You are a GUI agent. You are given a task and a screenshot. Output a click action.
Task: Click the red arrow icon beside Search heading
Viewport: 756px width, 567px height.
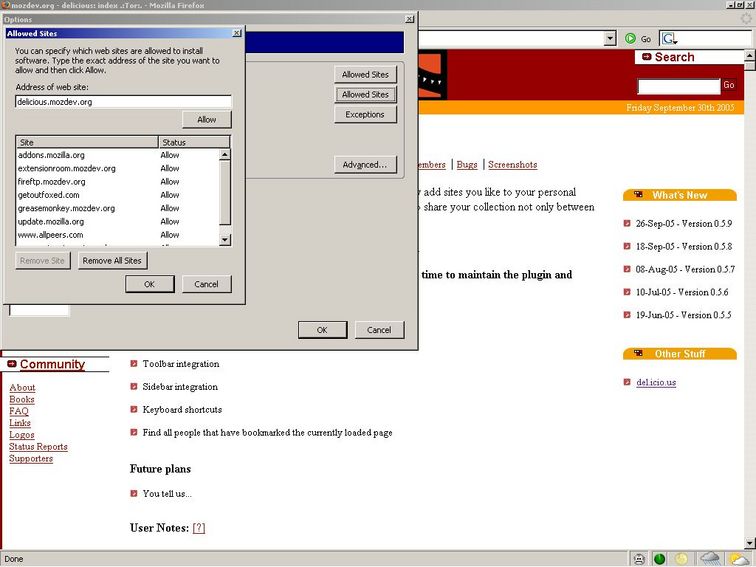tap(647, 57)
